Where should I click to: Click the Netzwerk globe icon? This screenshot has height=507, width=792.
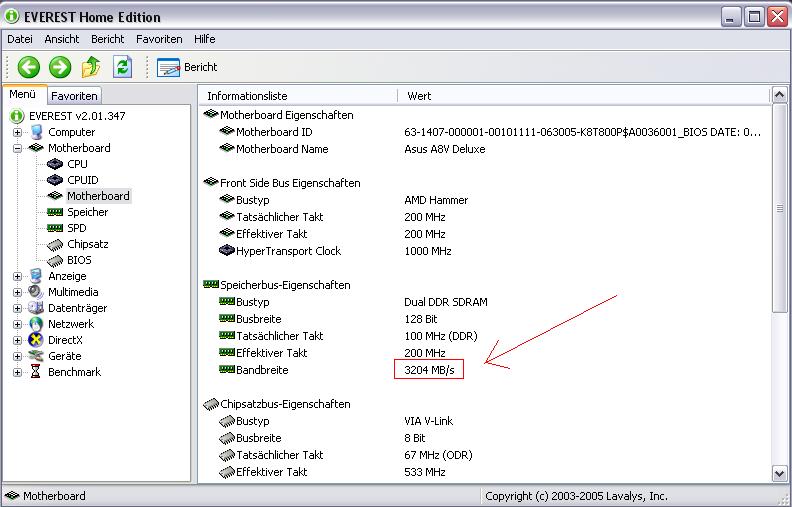click(36, 324)
